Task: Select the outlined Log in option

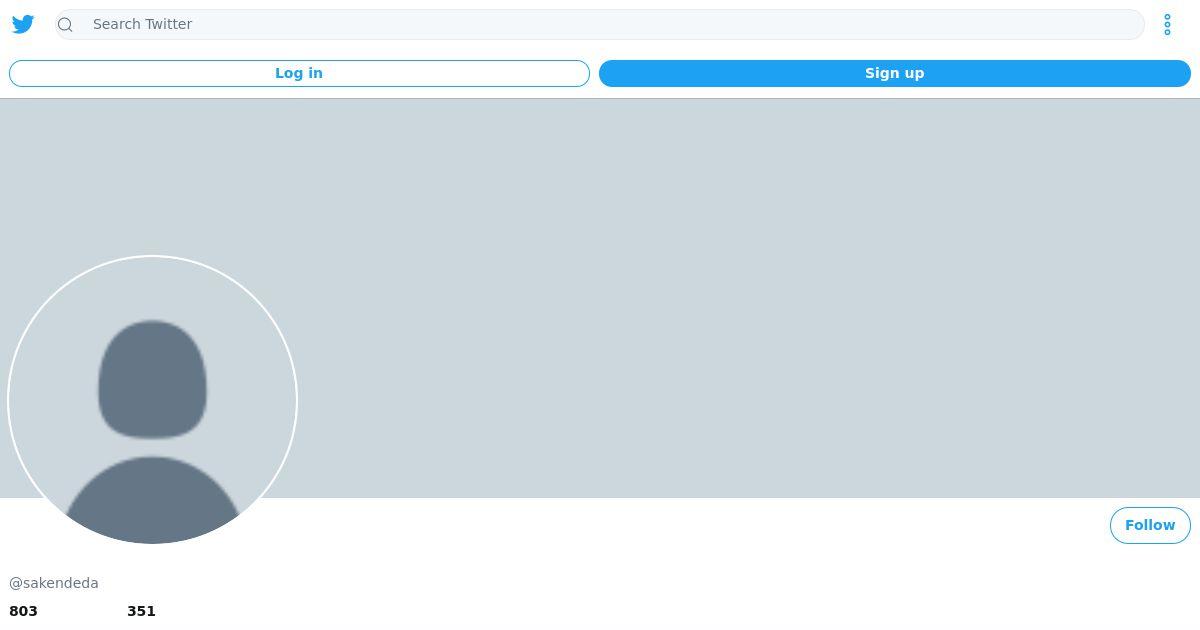Action: click(x=299, y=73)
